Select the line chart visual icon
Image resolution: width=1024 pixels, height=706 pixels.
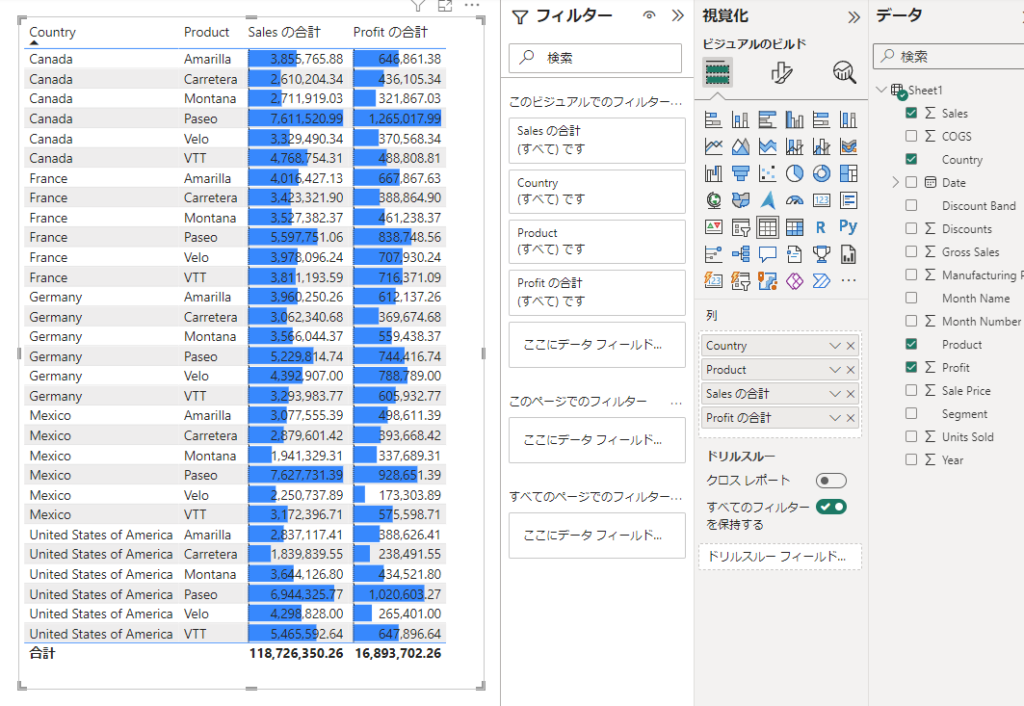tap(714, 145)
